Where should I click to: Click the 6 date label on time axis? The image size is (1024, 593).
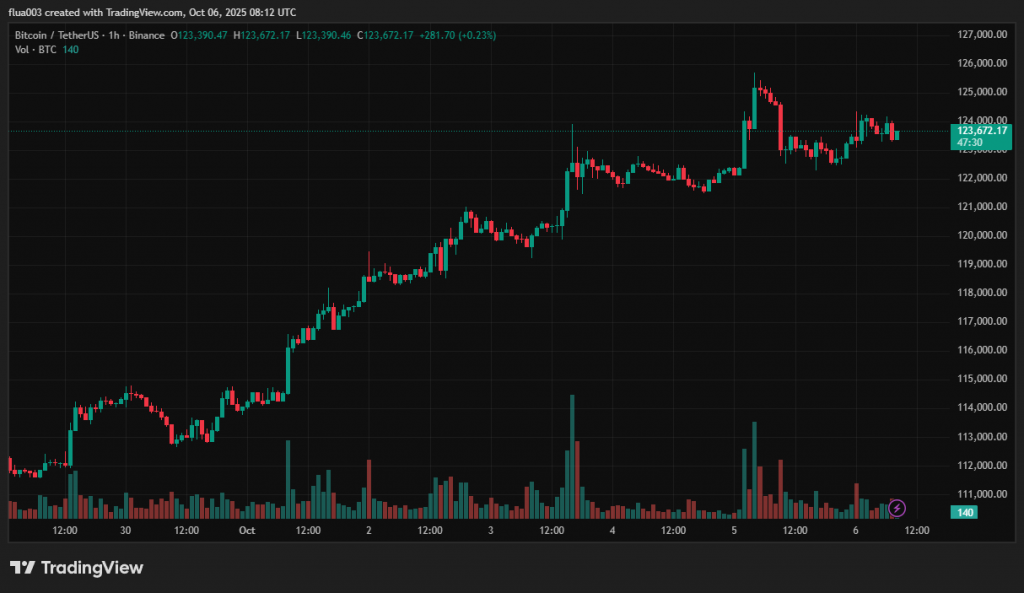point(856,530)
